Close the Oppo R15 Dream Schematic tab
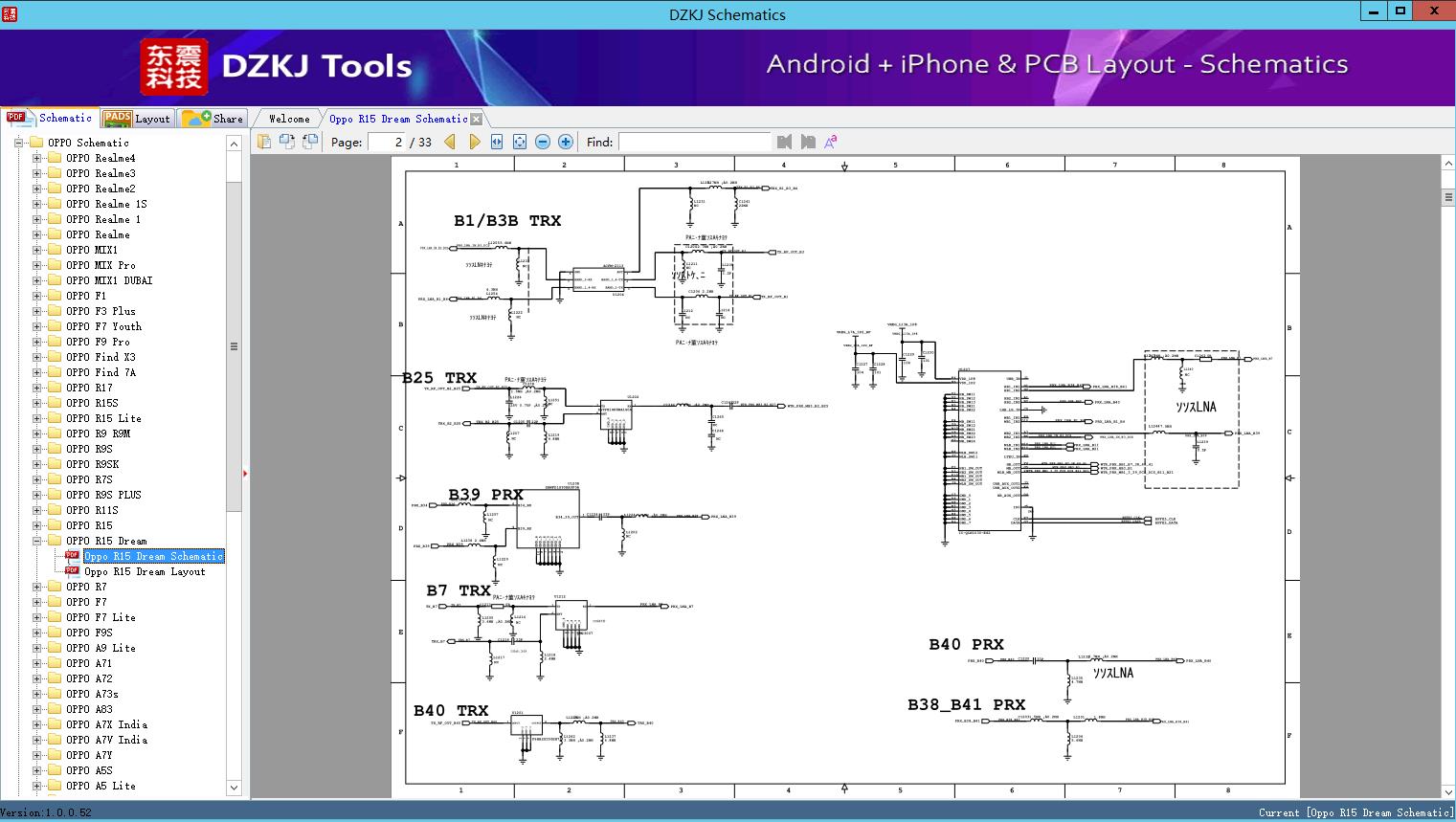The height and width of the screenshot is (822, 1456). [476, 120]
